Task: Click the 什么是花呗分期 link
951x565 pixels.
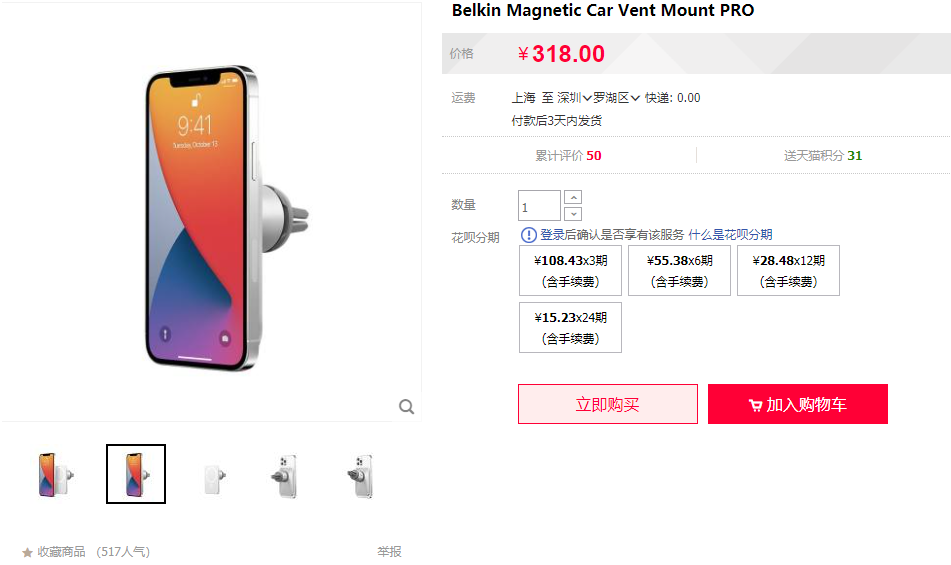Action: pos(730,235)
